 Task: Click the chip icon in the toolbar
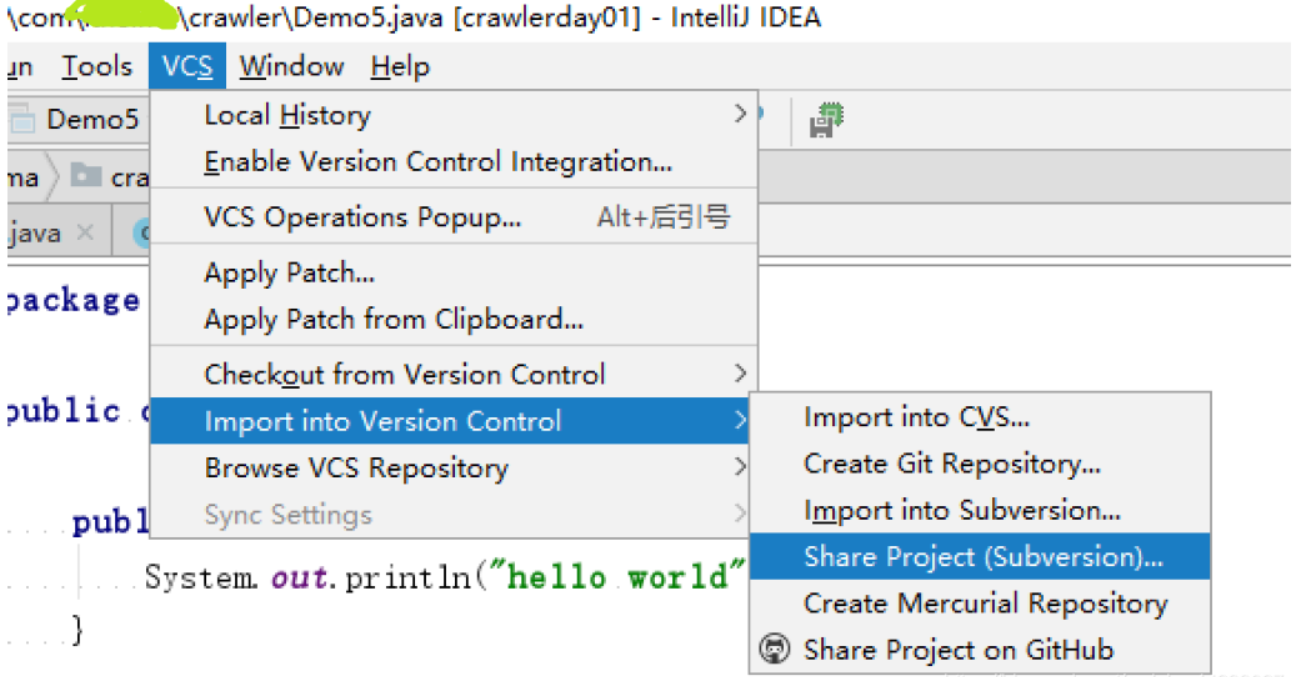(825, 120)
